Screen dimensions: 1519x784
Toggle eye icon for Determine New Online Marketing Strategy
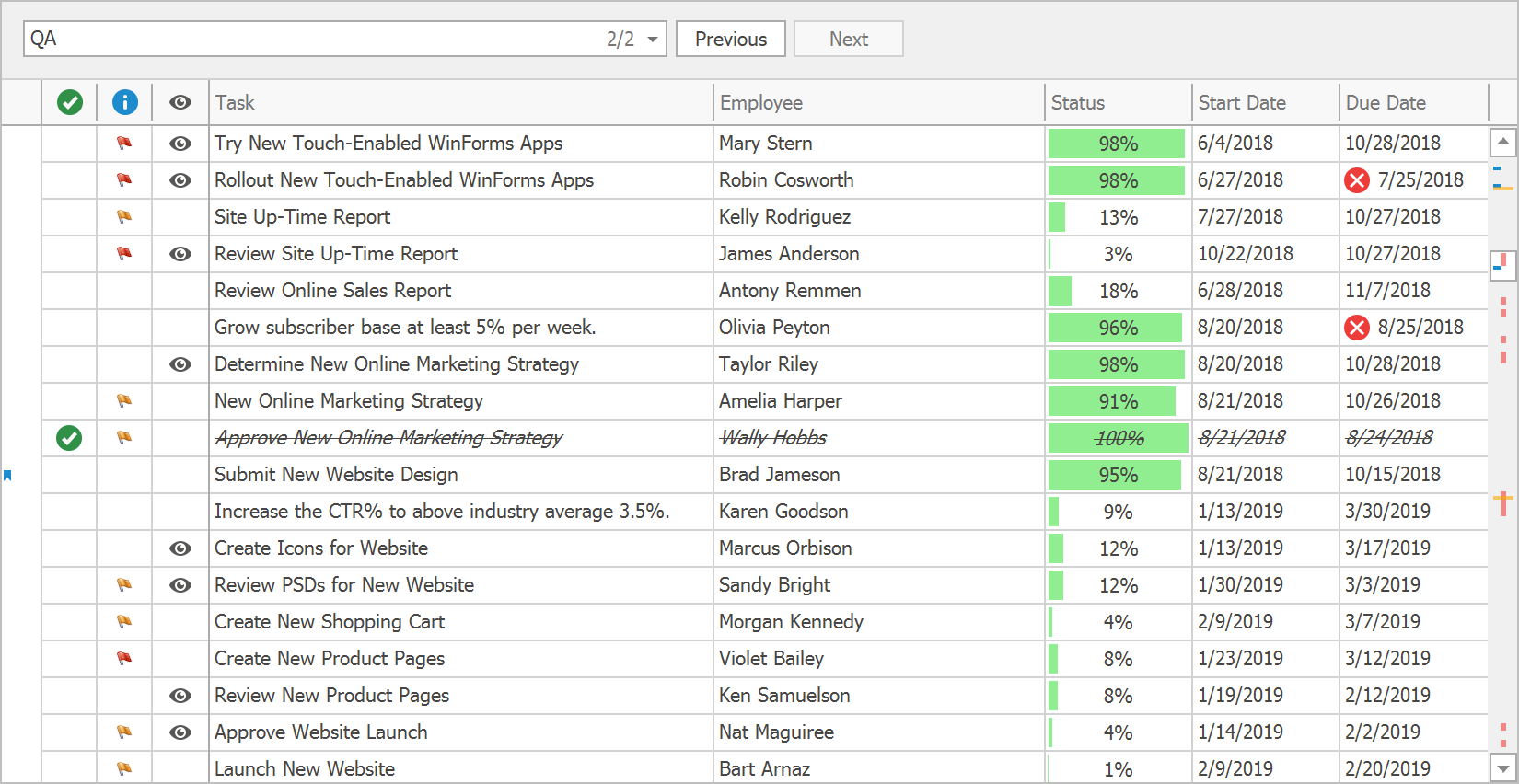pos(180,364)
